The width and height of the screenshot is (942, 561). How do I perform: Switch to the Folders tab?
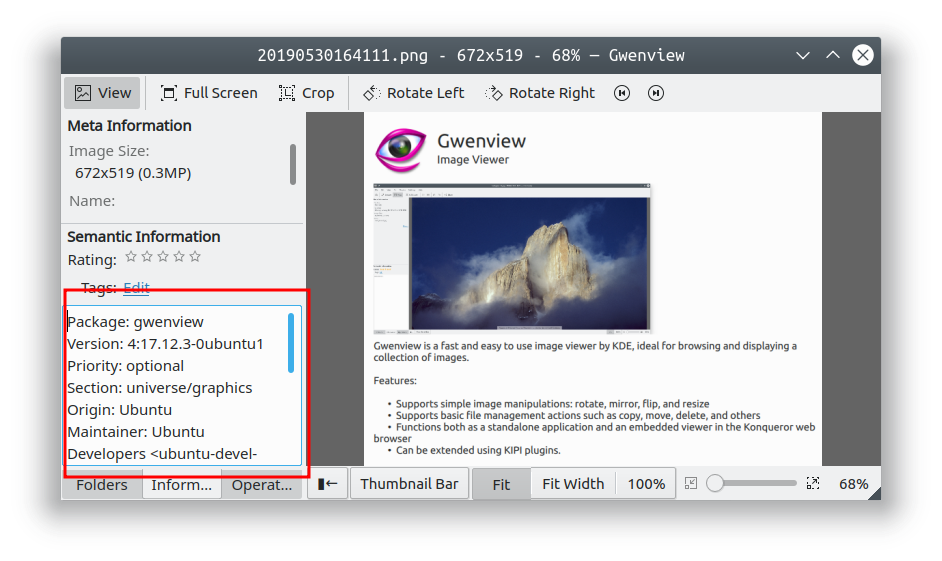(x=102, y=485)
